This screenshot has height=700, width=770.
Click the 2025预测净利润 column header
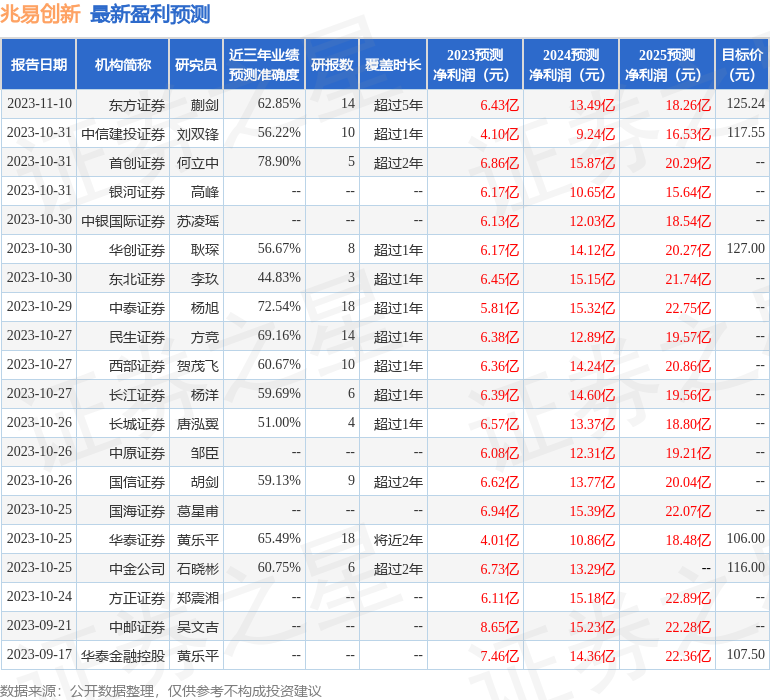click(x=667, y=64)
